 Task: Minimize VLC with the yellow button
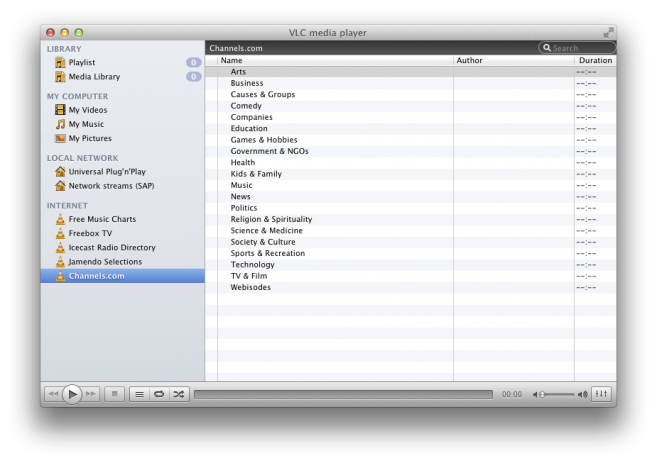point(65,32)
